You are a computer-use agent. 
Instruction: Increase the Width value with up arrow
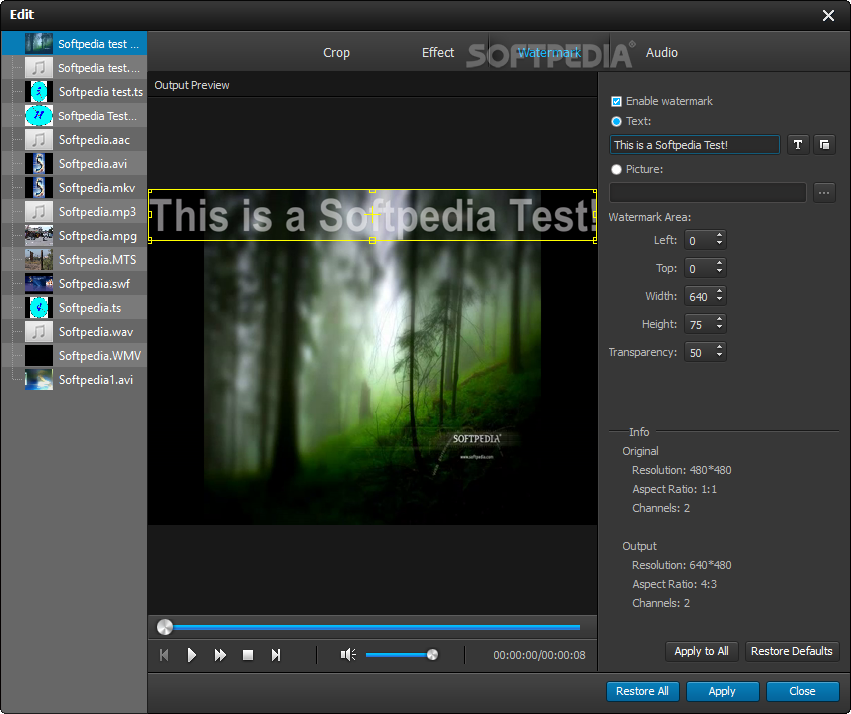pos(720,292)
